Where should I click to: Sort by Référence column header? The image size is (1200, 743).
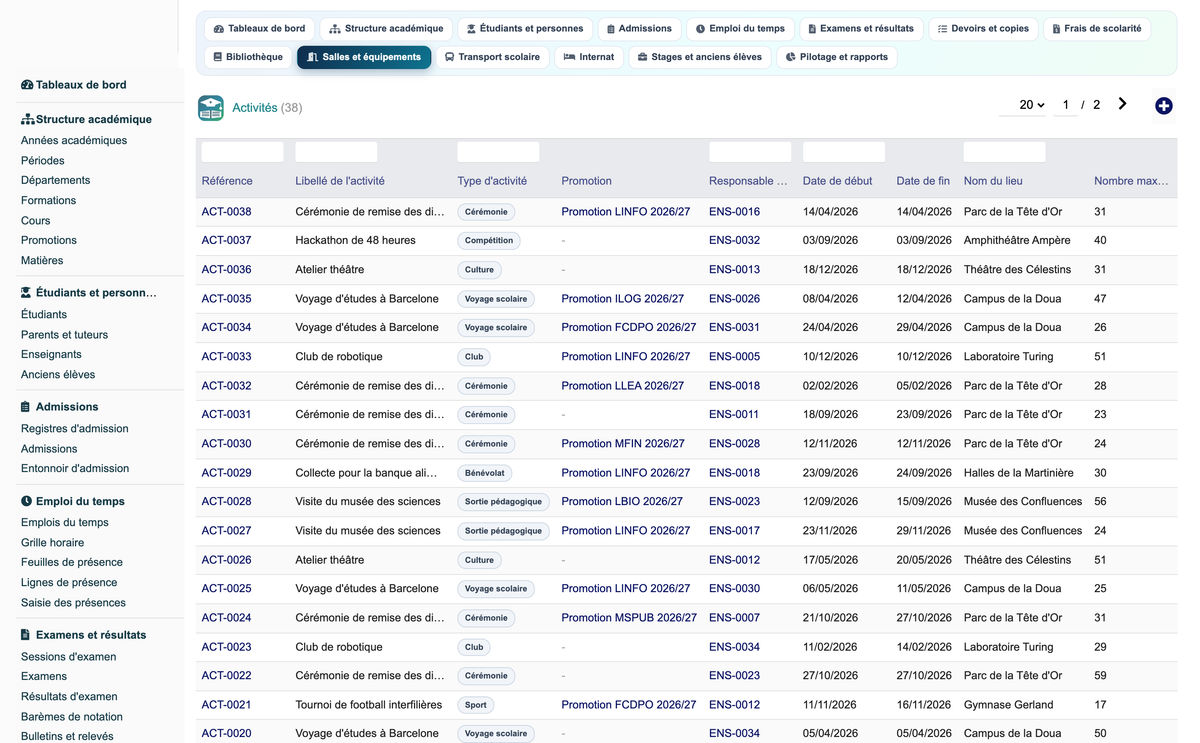point(227,181)
